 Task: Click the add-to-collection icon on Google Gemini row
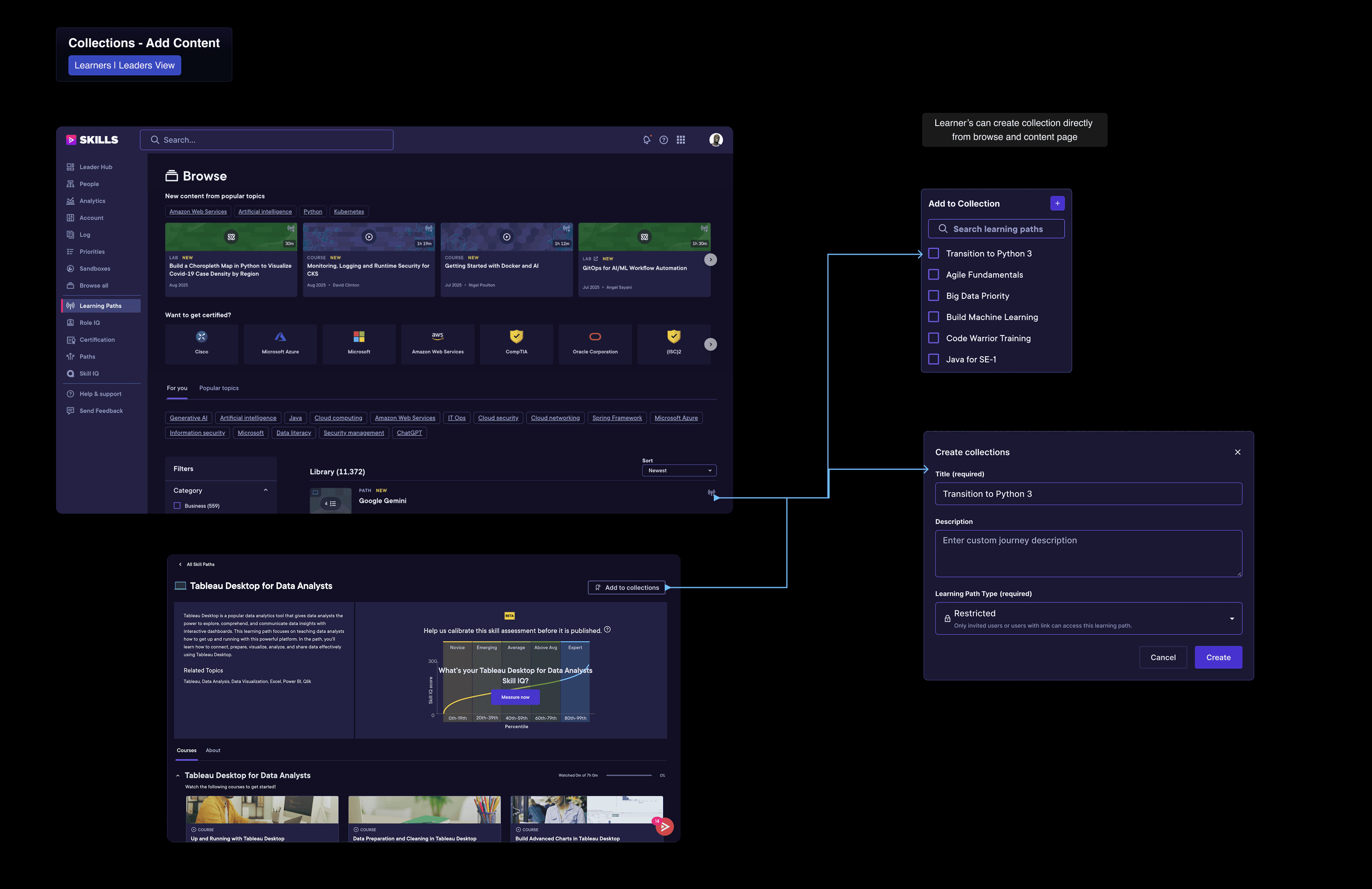coord(712,493)
